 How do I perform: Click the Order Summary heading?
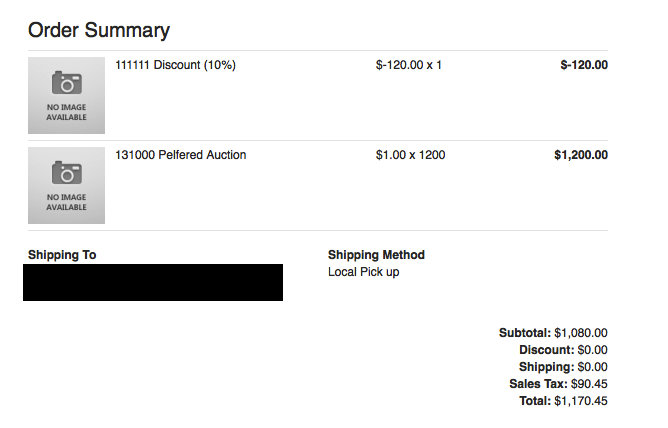tap(99, 30)
